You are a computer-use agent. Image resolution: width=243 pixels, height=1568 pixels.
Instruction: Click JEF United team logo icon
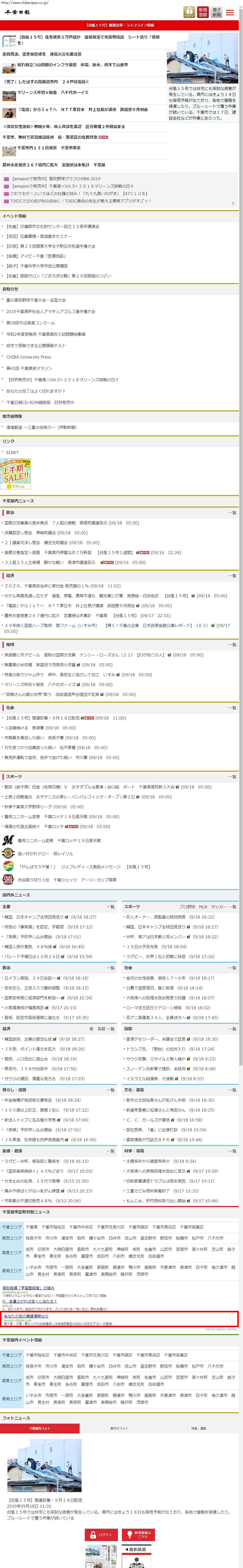click(x=8, y=867)
